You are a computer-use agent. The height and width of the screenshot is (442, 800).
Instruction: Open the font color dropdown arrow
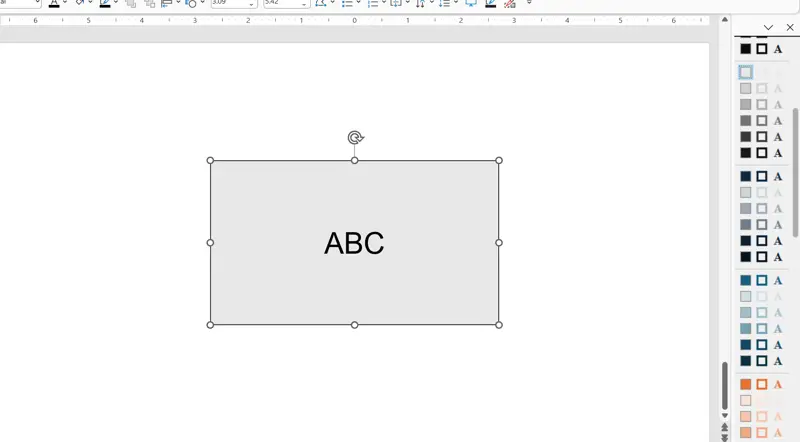coord(65,3)
